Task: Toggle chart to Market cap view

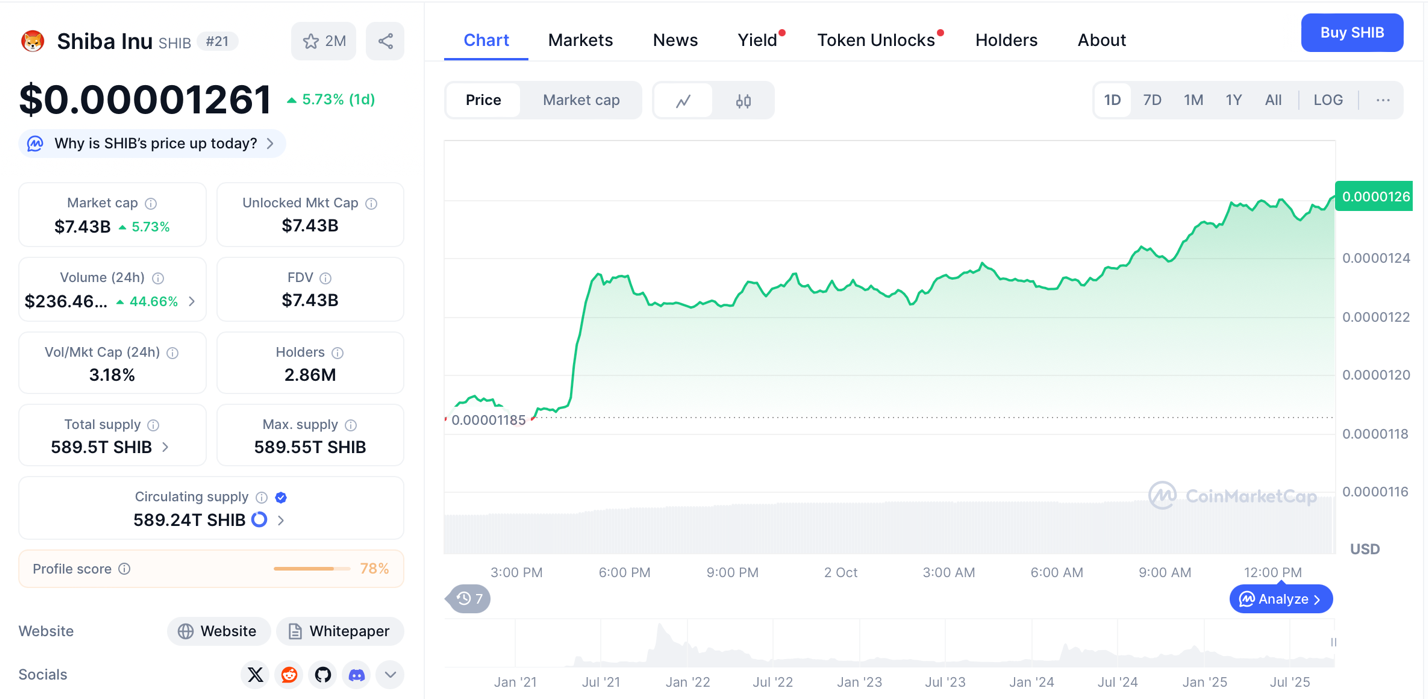Action: (x=581, y=100)
